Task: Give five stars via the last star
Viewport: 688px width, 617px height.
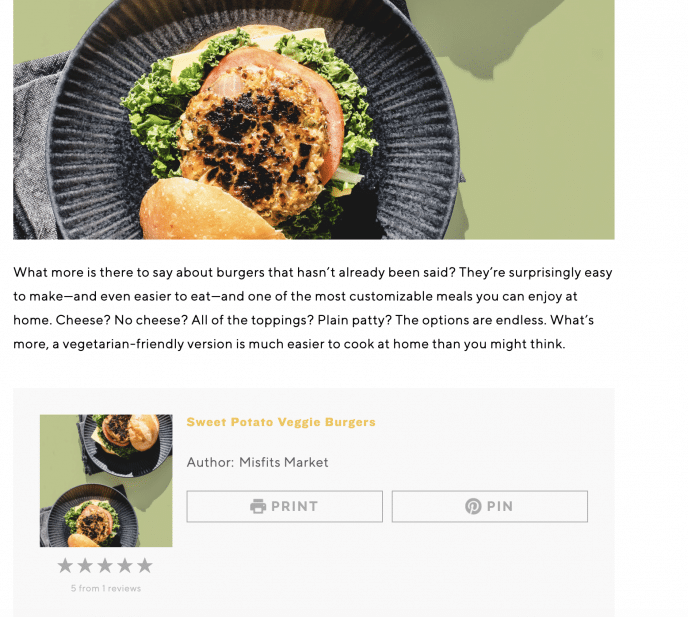Action: [145, 566]
